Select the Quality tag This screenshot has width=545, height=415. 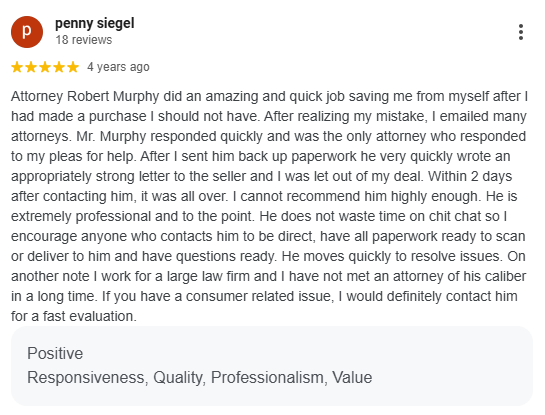pos(179,377)
